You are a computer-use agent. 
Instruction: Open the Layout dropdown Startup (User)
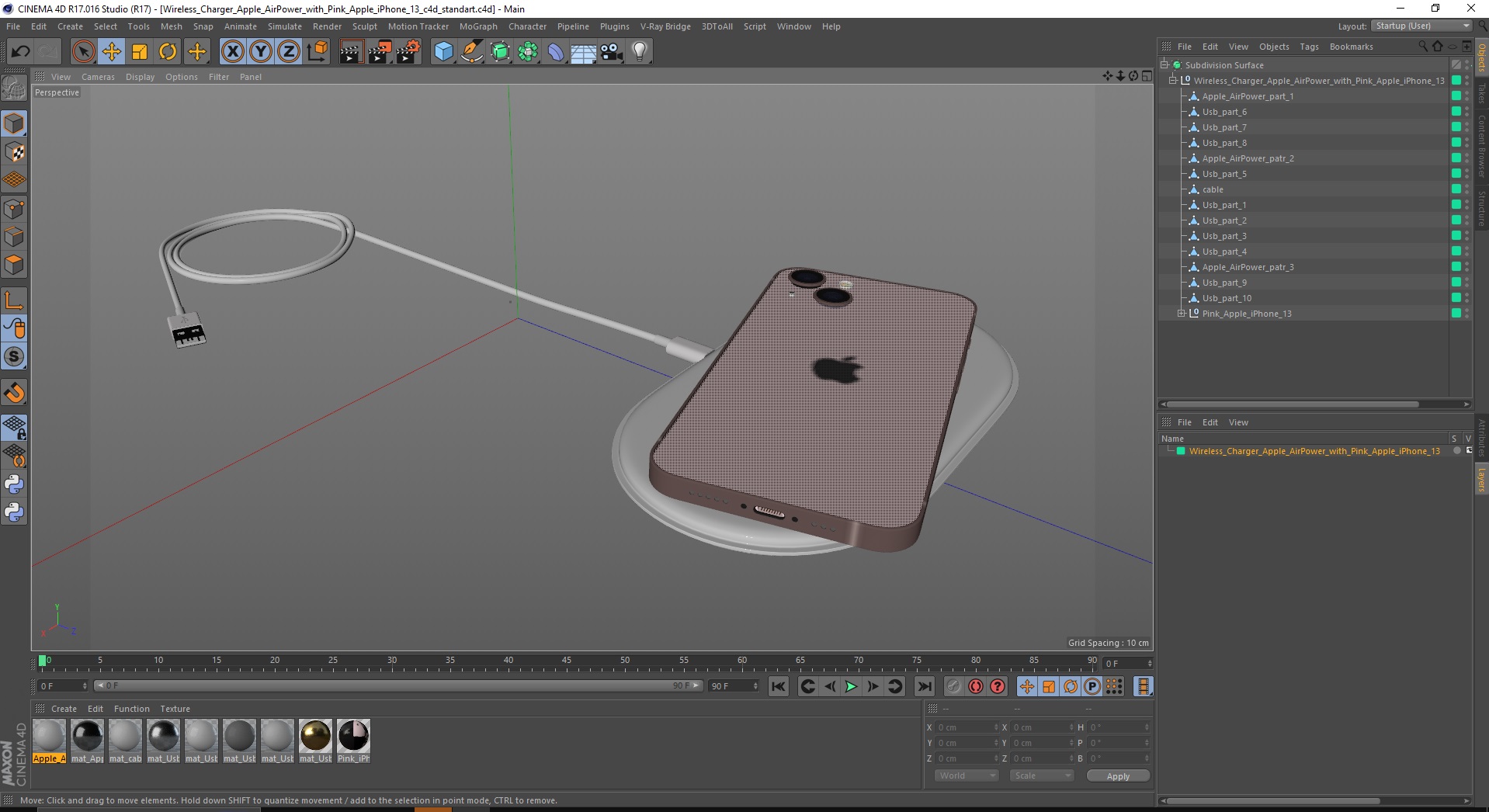click(x=1421, y=26)
